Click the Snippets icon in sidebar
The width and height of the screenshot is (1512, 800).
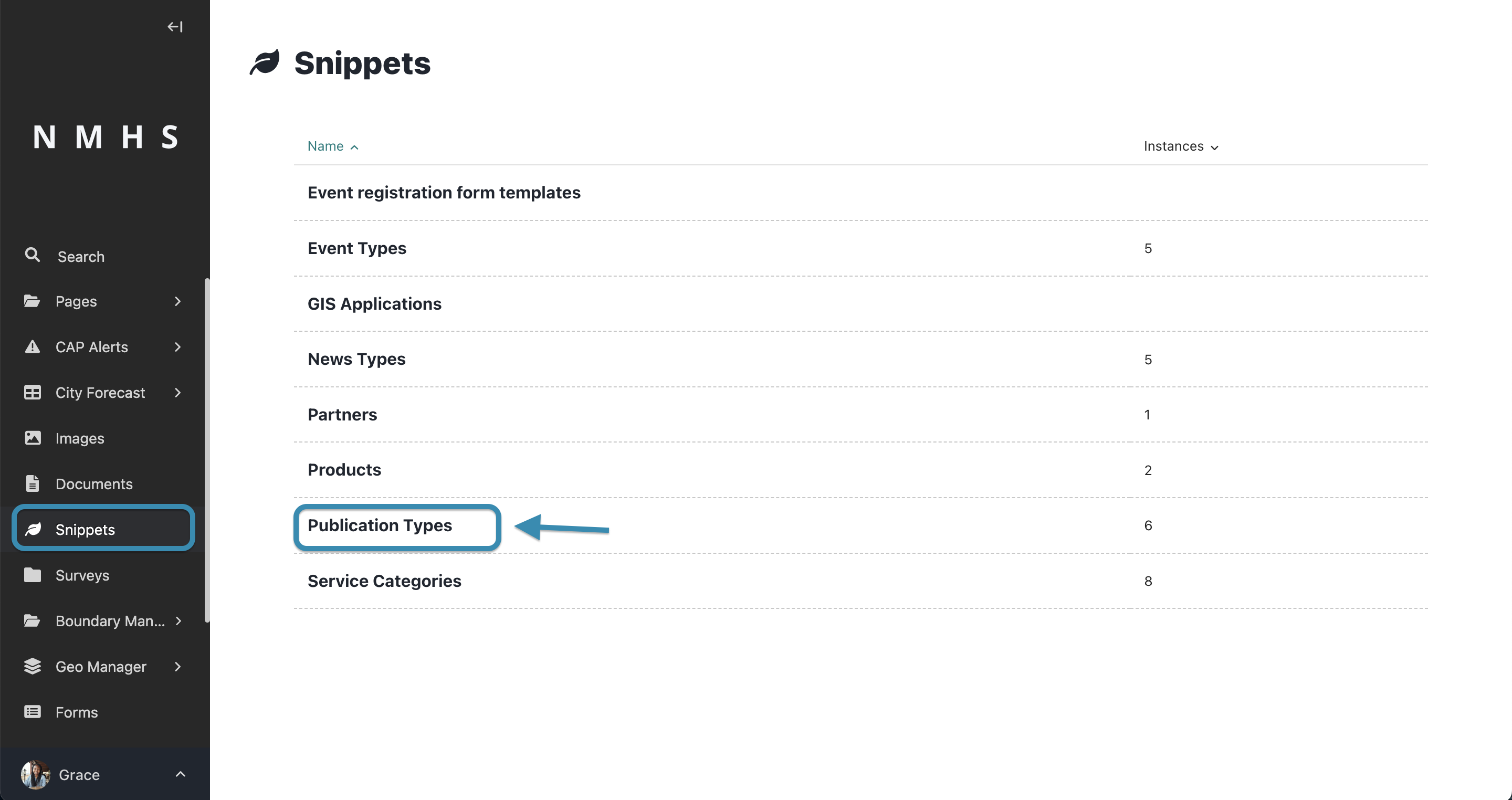click(33, 528)
